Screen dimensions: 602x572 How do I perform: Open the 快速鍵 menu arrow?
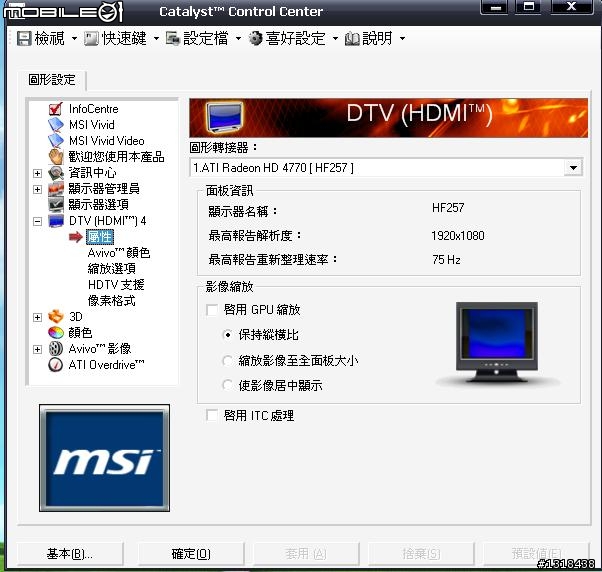click(156, 38)
